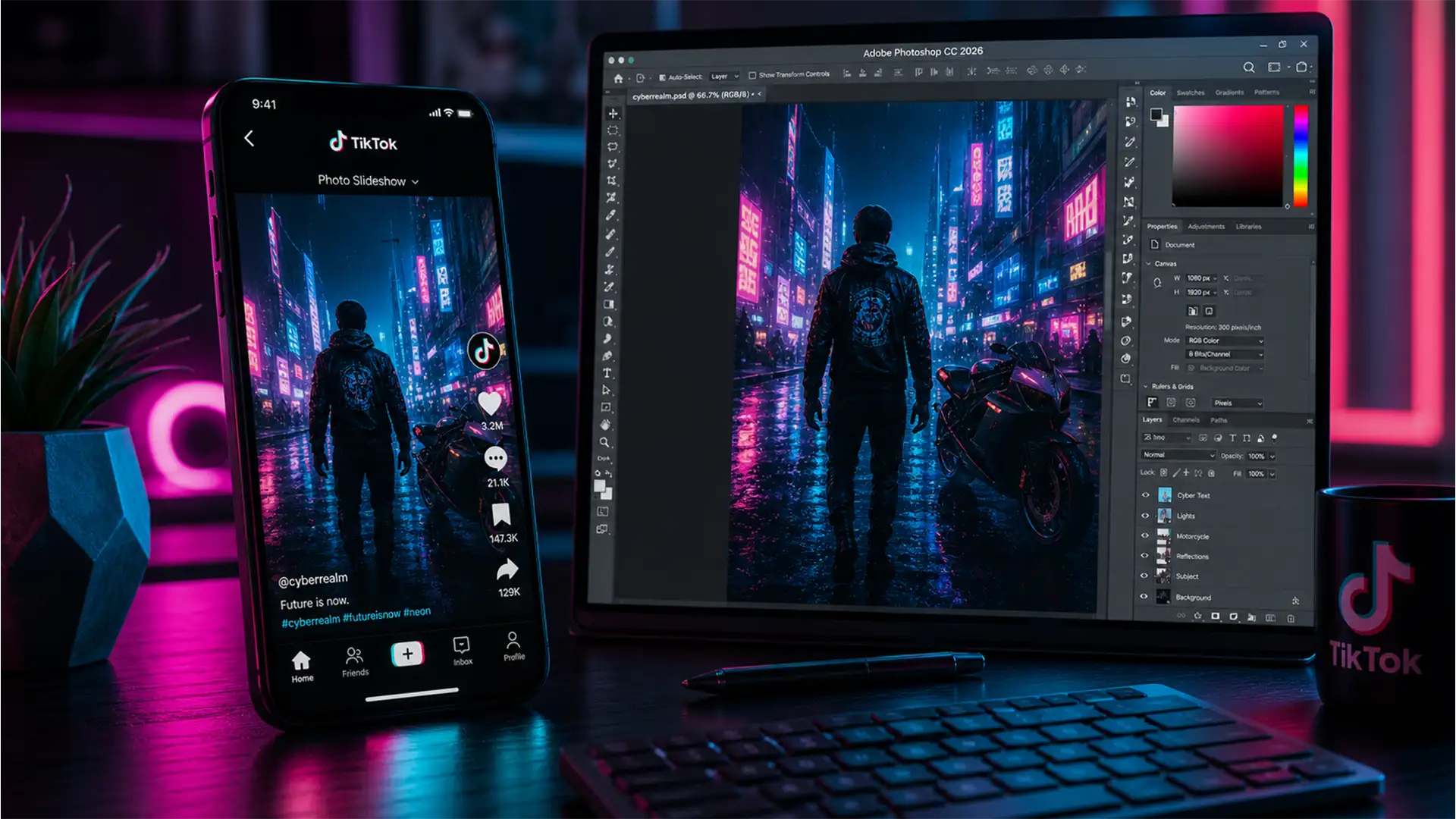Select the Crop tool
Image resolution: width=1456 pixels, height=819 pixels.
611,180
